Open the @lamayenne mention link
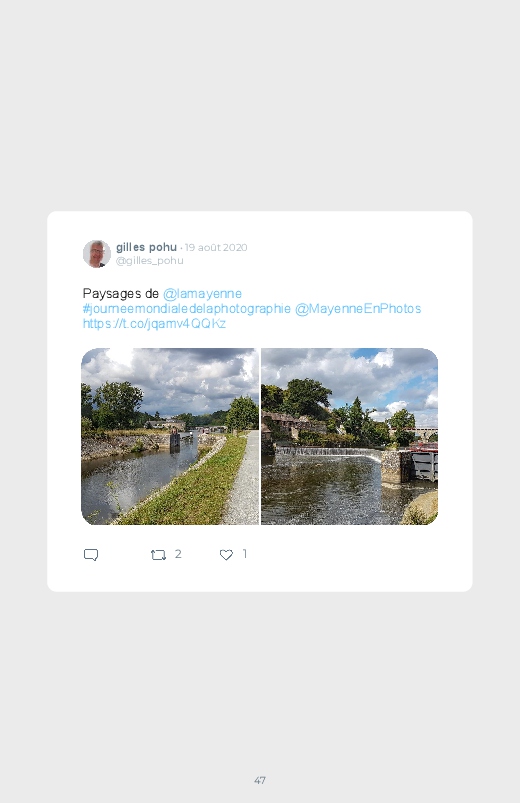 tap(202, 293)
